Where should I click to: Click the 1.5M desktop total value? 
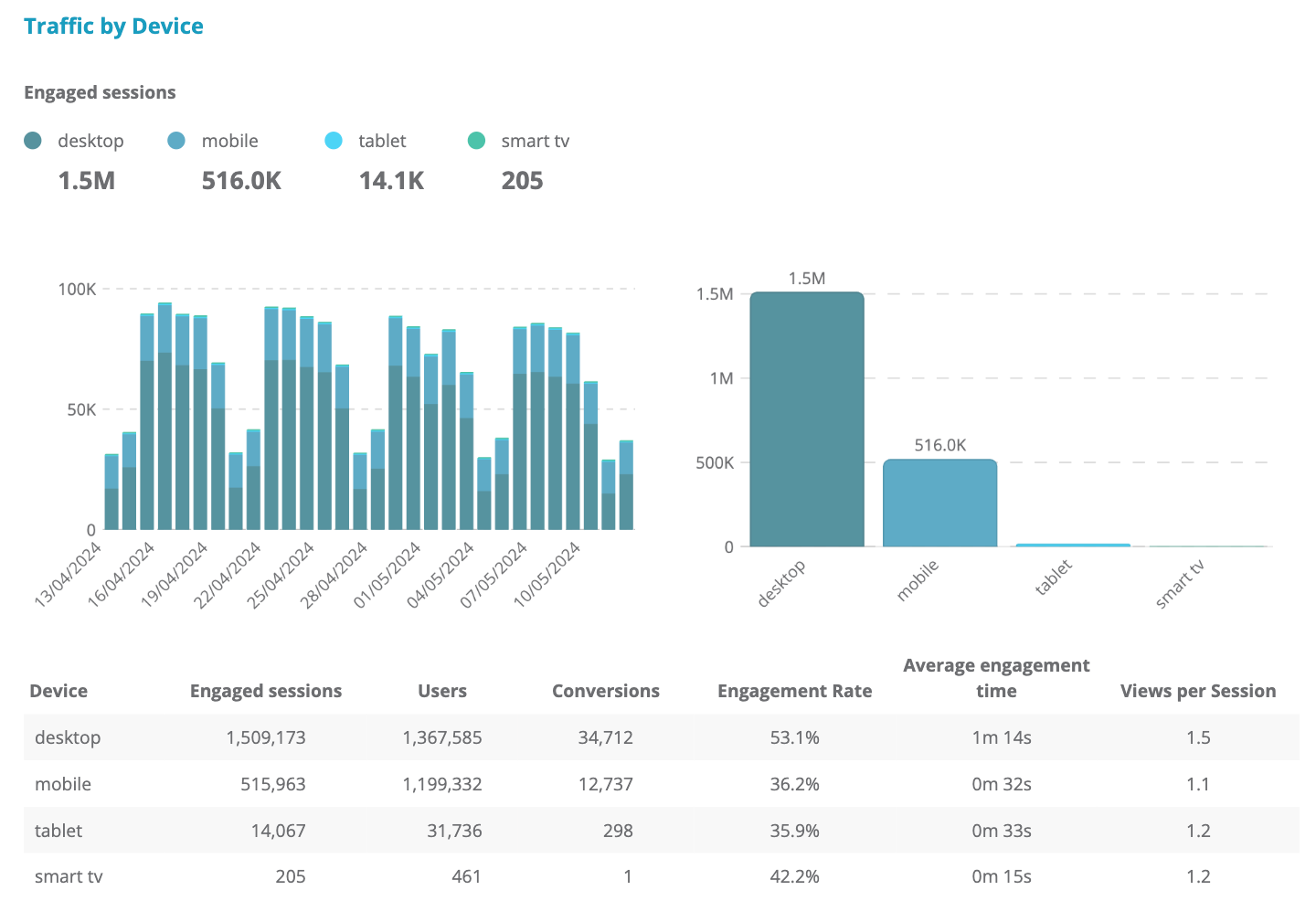[87, 181]
